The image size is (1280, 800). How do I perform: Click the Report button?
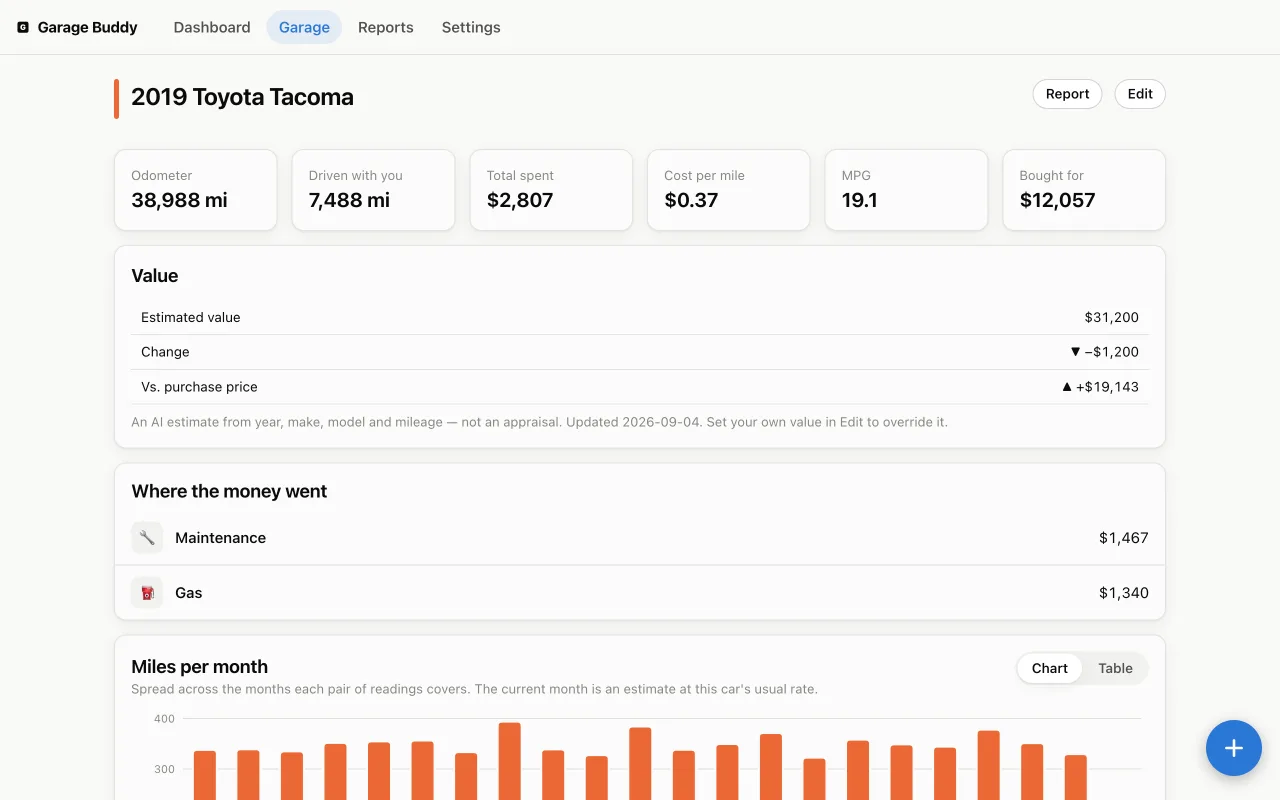tap(1067, 94)
